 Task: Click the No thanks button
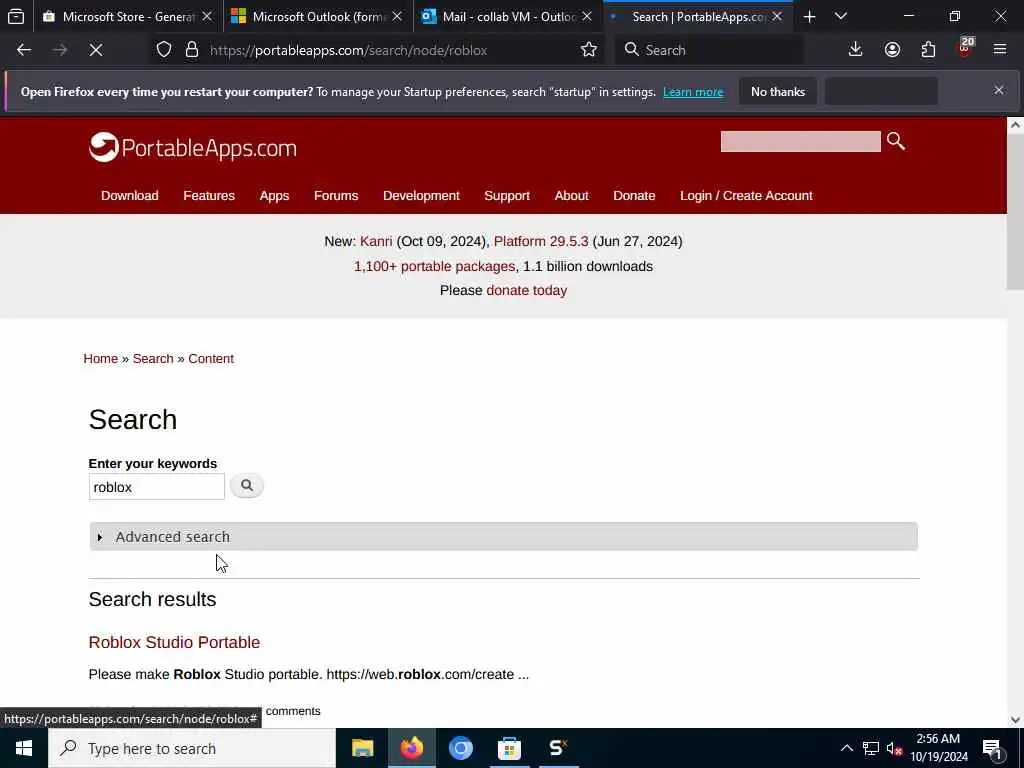coord(778,91)
